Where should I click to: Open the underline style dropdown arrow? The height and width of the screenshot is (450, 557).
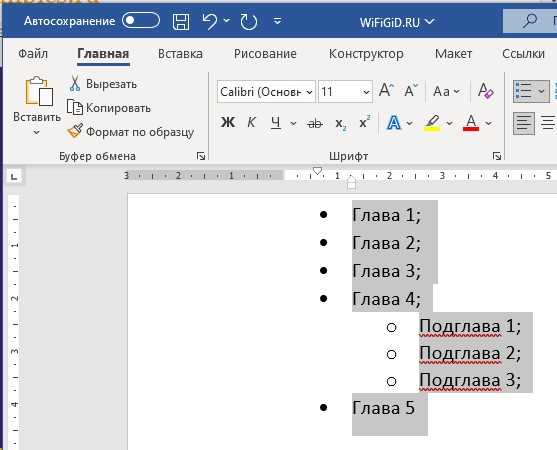point(293,123)
